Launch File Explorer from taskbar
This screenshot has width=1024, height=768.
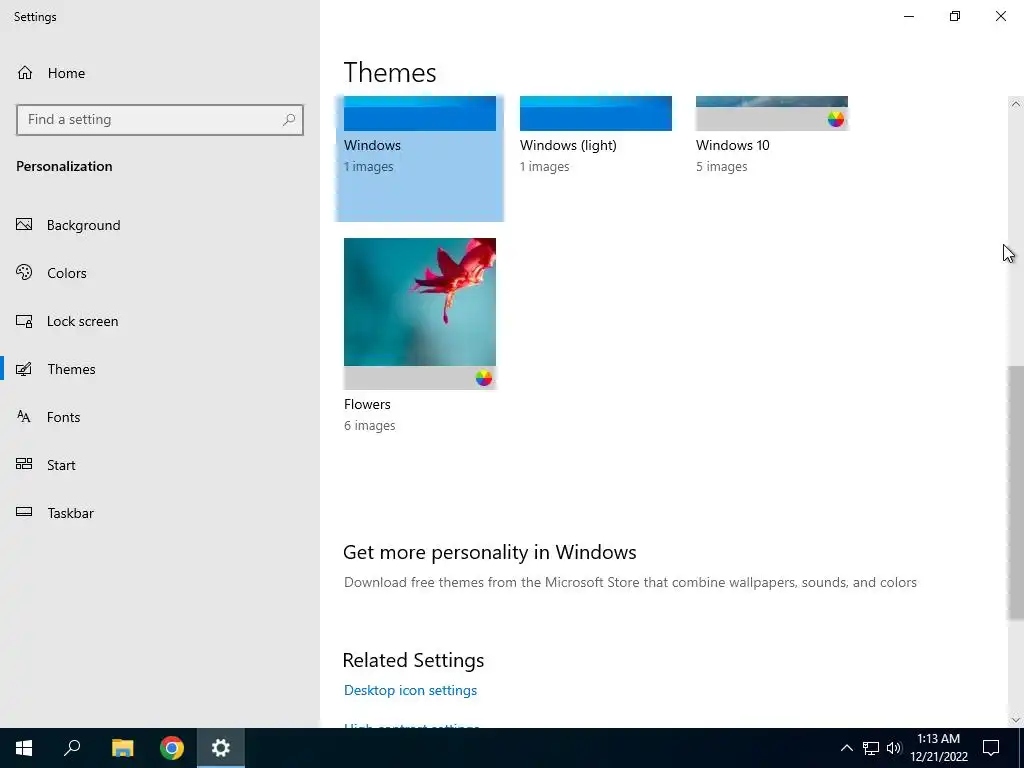122,748
